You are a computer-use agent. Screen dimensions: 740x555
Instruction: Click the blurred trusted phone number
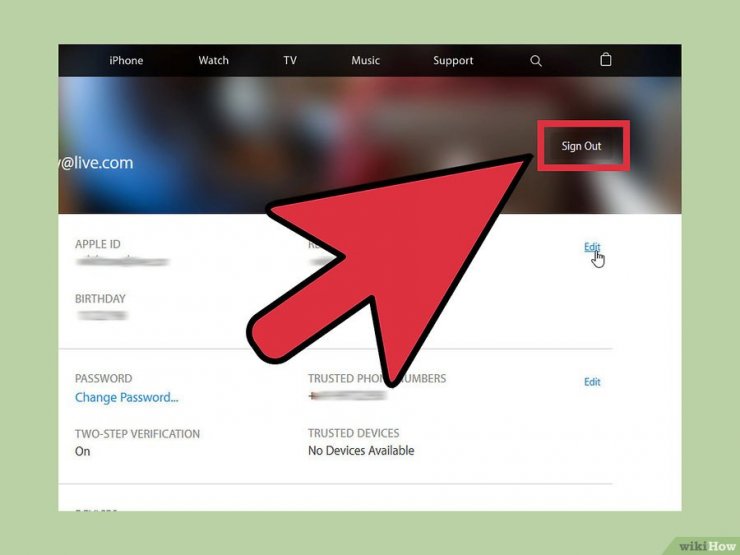347,396
